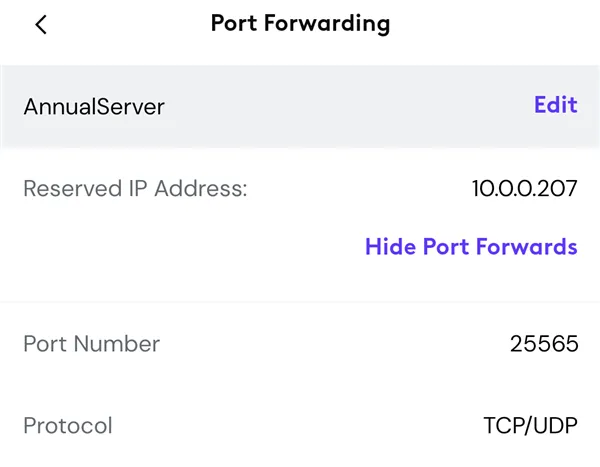Click the Reserved IP Address label
The image size is (600, 467).
tap(135, 188)
